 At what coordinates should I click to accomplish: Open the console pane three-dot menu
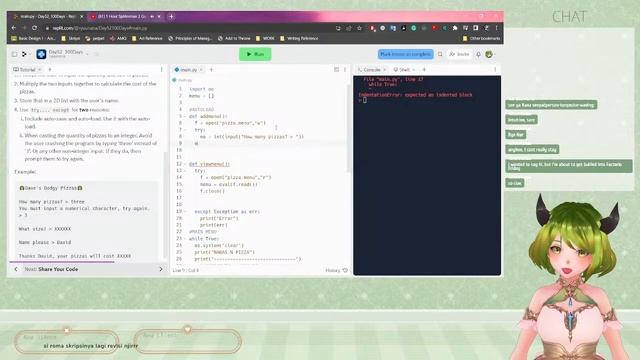point(495,70)
